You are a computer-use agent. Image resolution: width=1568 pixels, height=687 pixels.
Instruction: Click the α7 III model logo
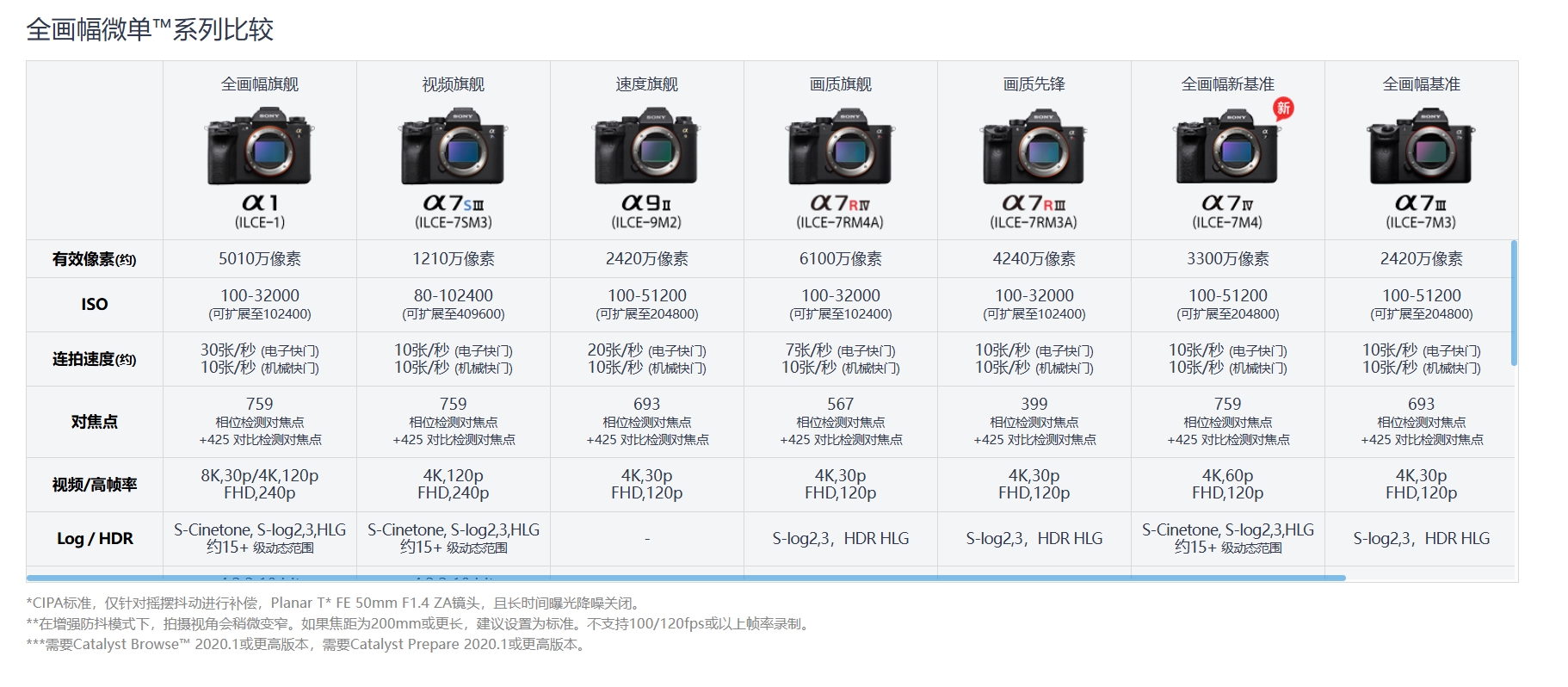[1421, 203]
